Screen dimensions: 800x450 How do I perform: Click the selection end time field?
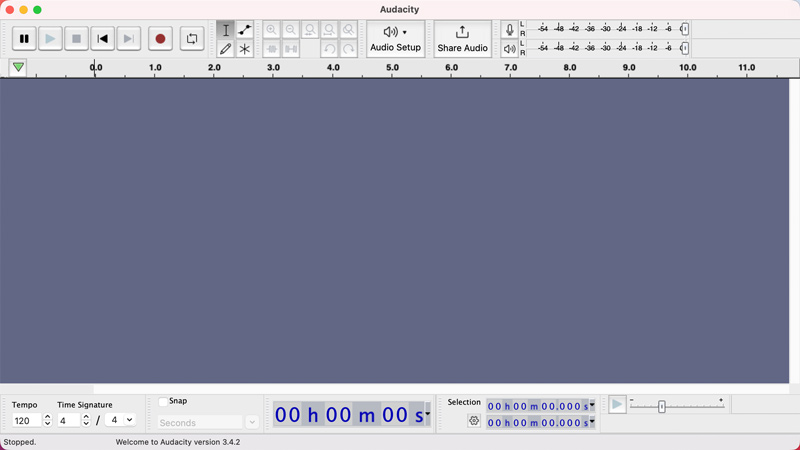tap(538, 422)
